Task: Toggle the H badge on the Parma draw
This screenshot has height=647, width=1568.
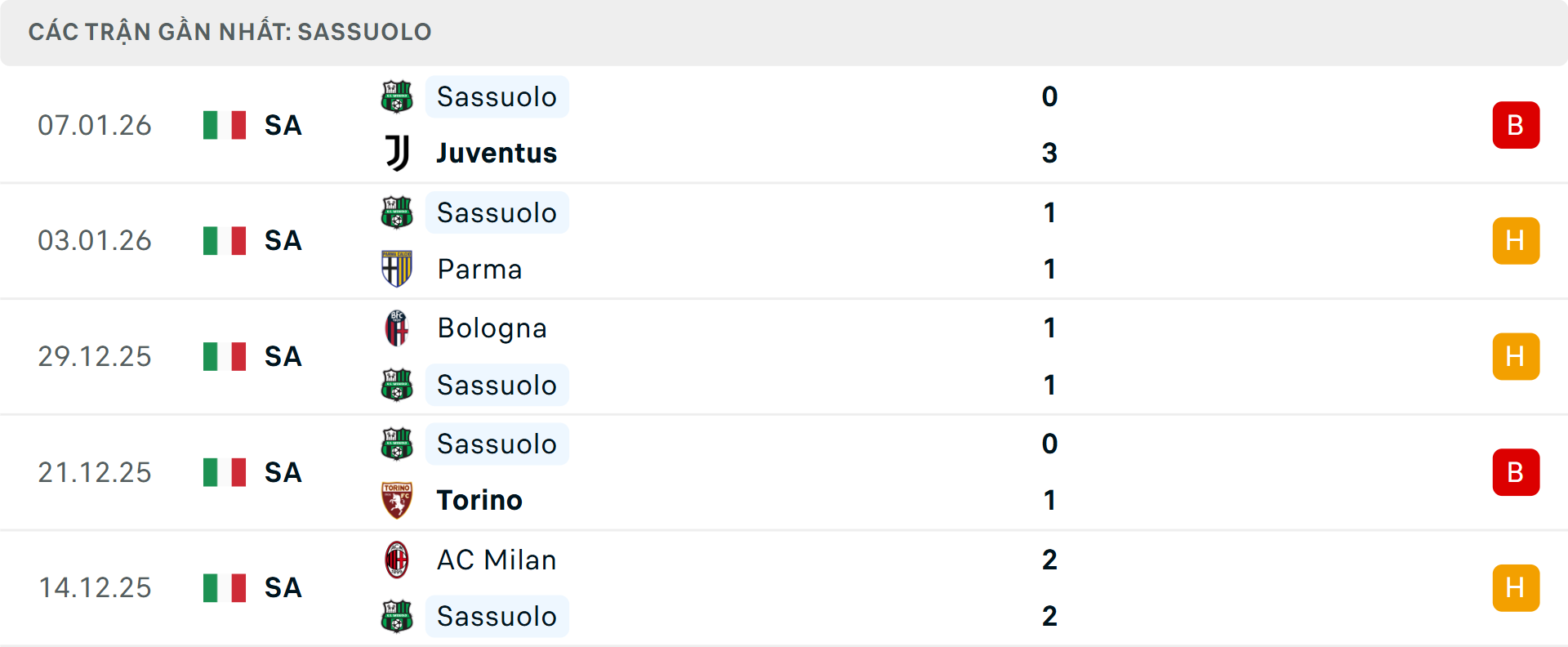Action: click(1517, 240)
